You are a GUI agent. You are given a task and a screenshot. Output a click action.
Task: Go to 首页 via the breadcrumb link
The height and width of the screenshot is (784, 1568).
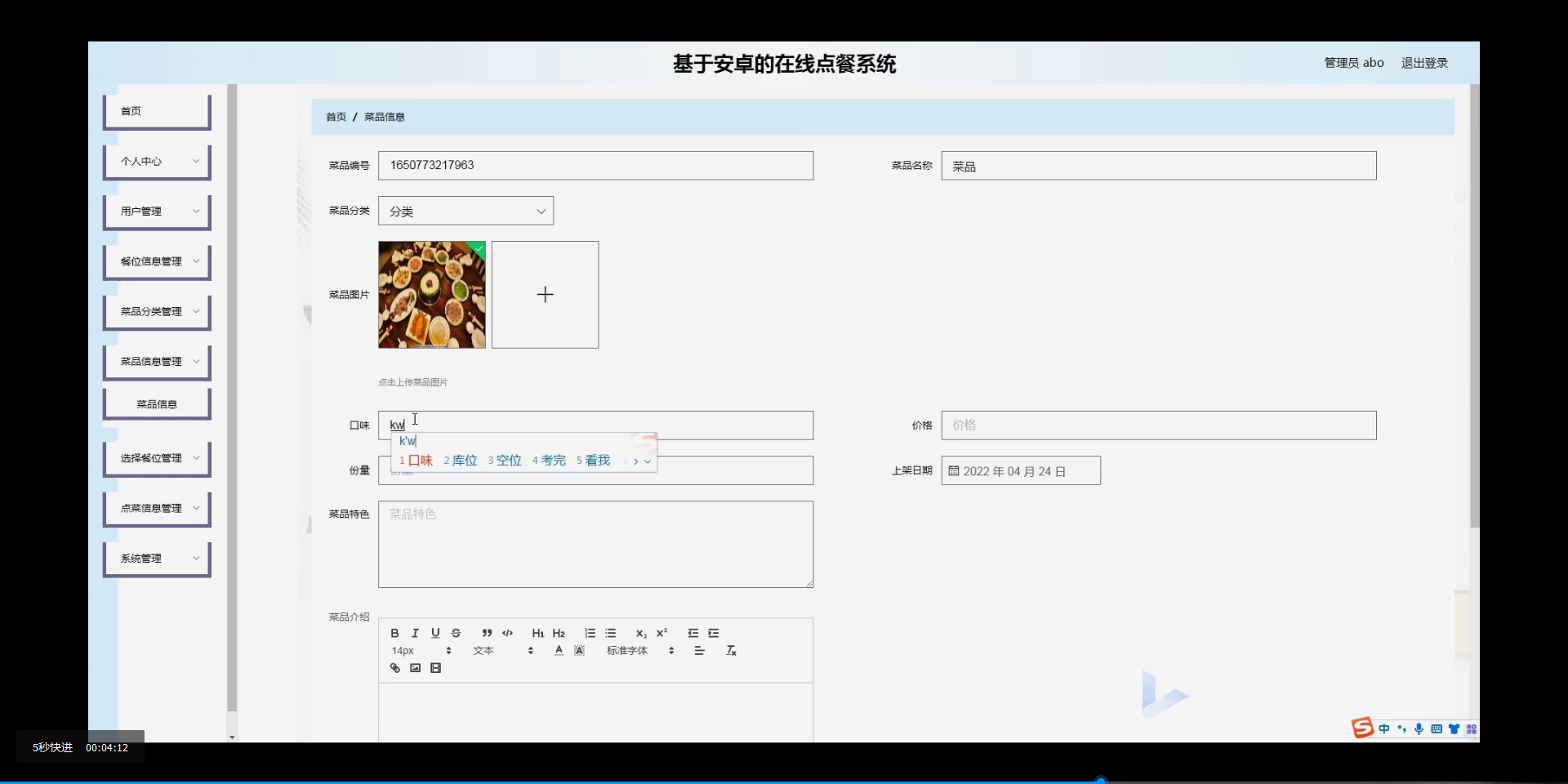click(x=336, y=117)
